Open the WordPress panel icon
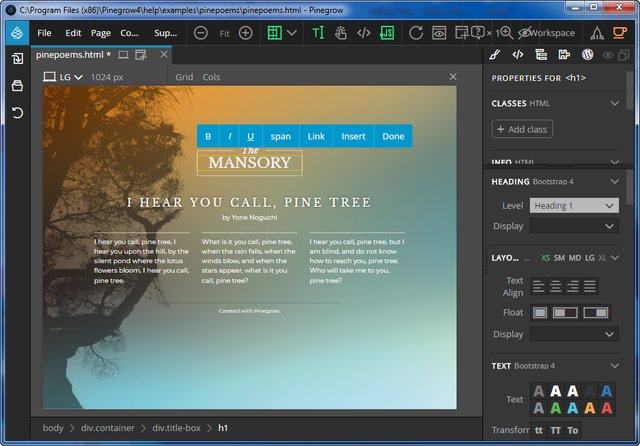This screenshot has height=446, width=640. tap(588, 54)
